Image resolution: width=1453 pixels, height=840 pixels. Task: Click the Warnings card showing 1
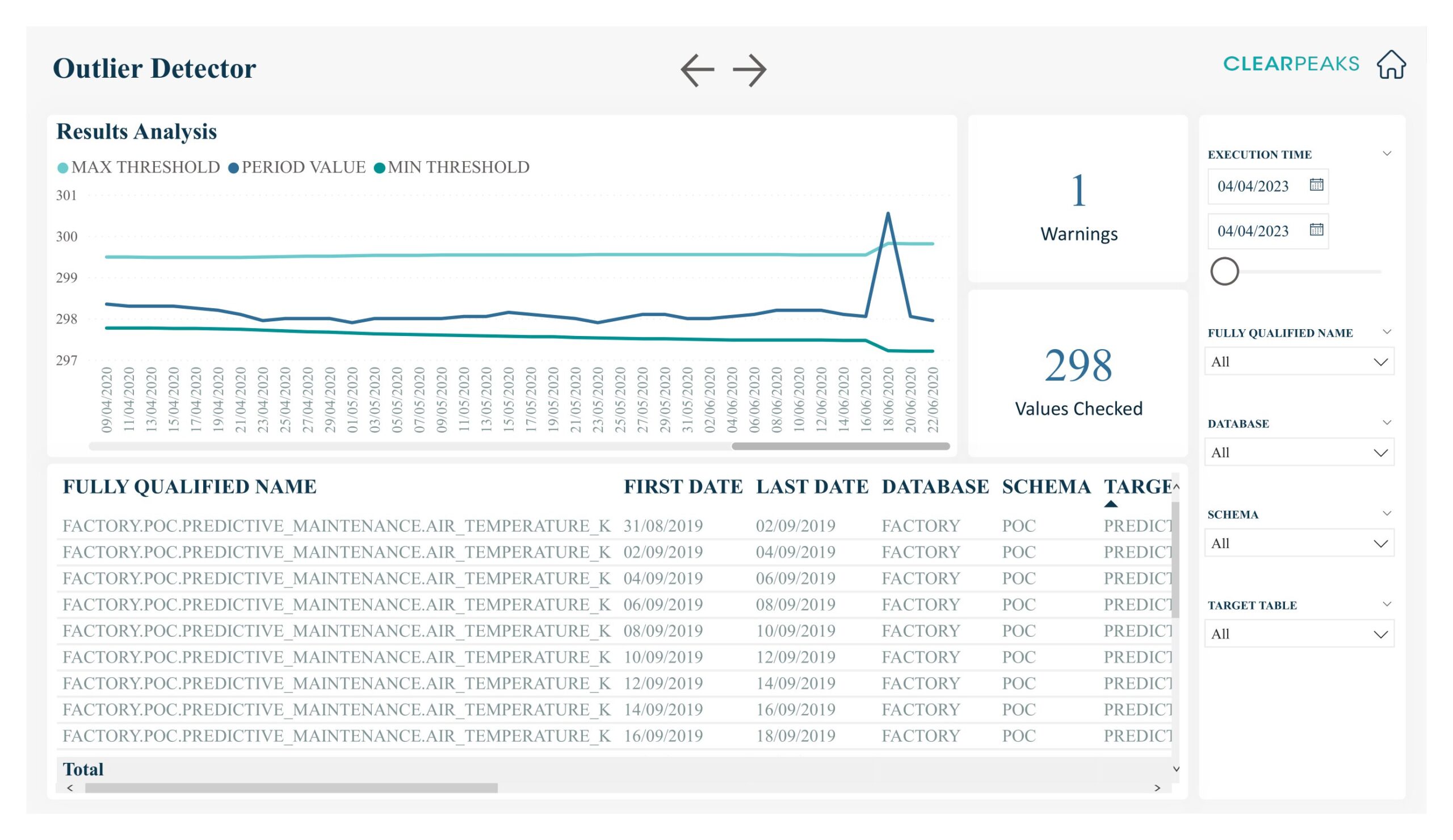tap(1078, 199)
